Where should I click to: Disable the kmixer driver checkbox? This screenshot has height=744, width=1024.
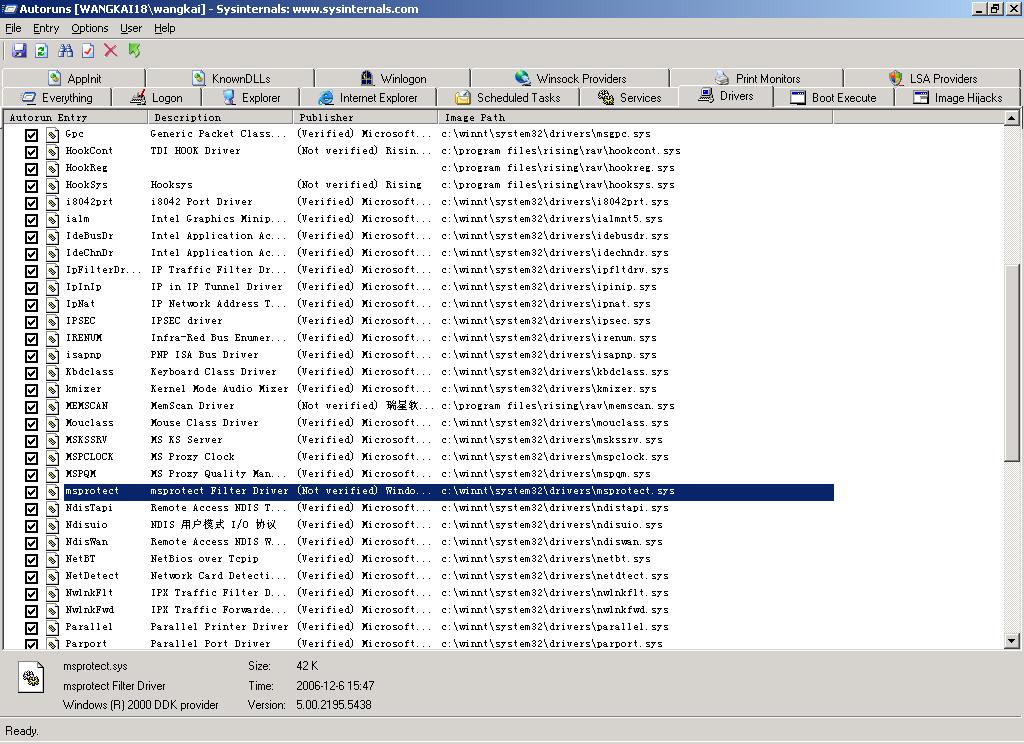[31, 389]
